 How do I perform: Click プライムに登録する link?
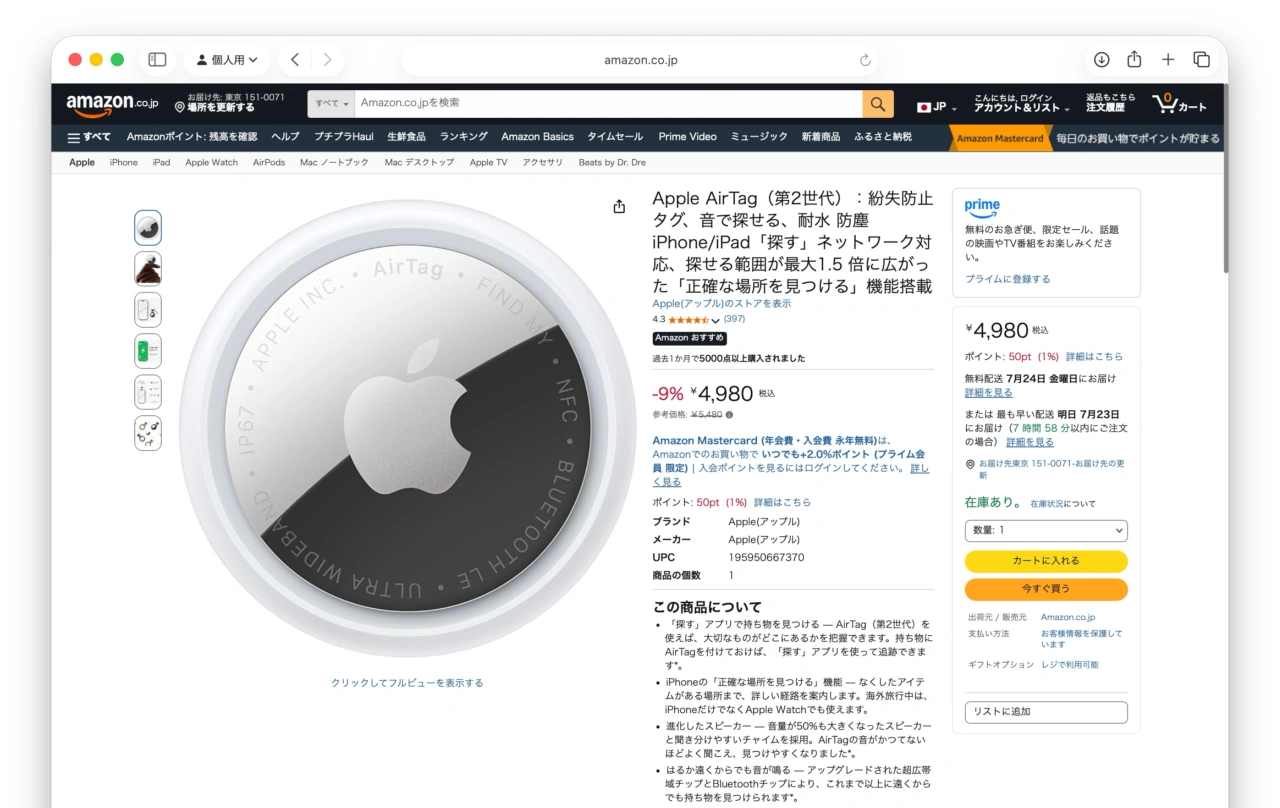1008,279
